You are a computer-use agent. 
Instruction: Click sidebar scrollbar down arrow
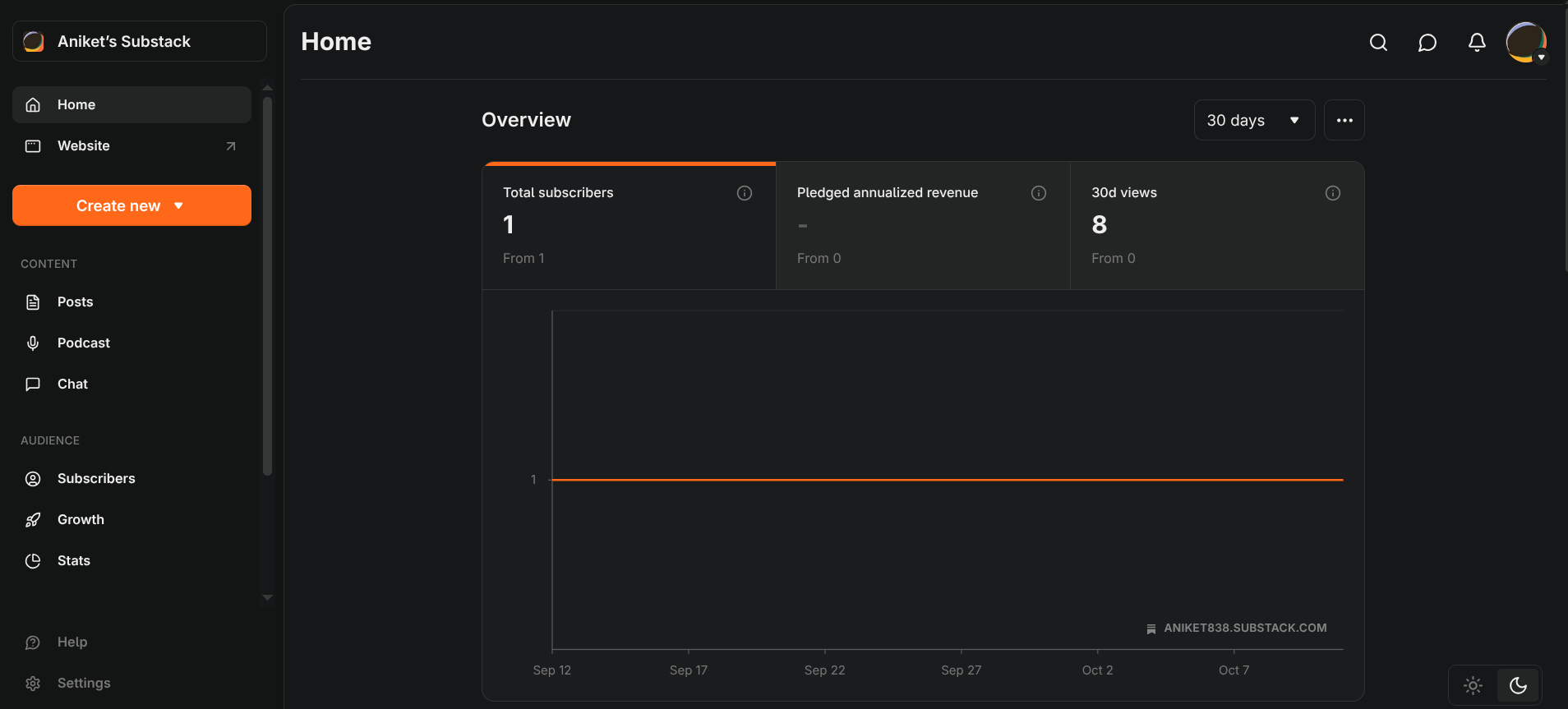click(267, 598)
